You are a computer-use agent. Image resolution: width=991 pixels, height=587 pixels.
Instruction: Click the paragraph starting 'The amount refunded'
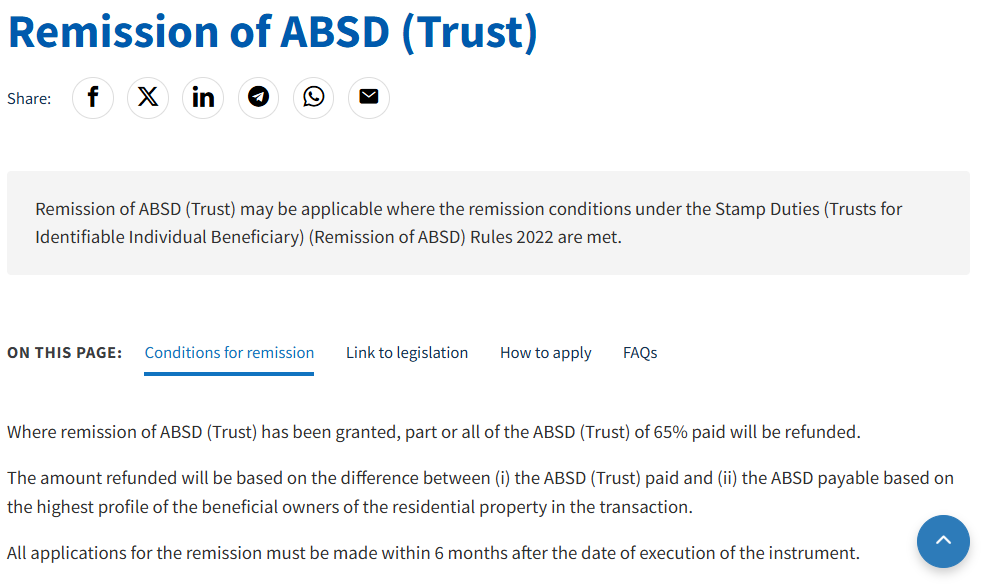[480, 479]
